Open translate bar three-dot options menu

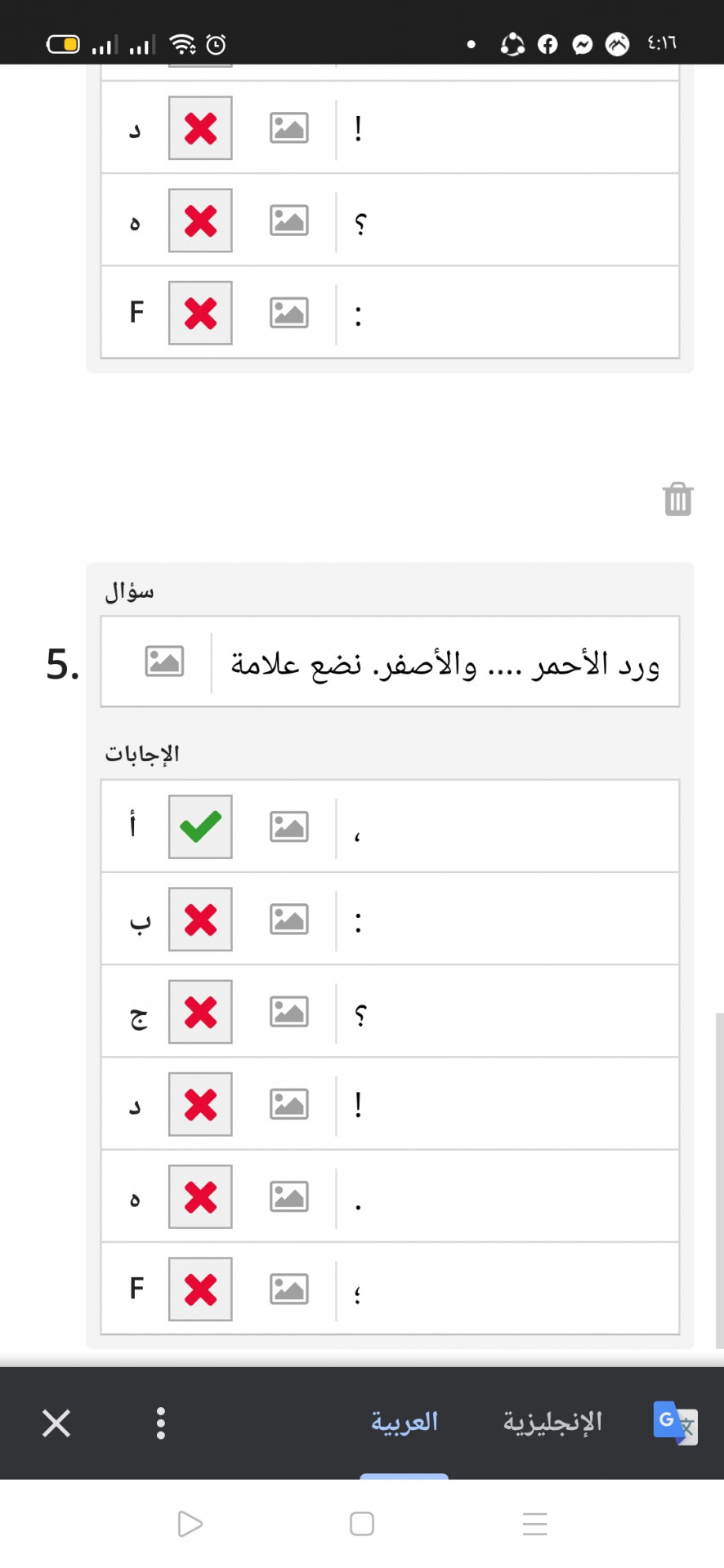161,1423
